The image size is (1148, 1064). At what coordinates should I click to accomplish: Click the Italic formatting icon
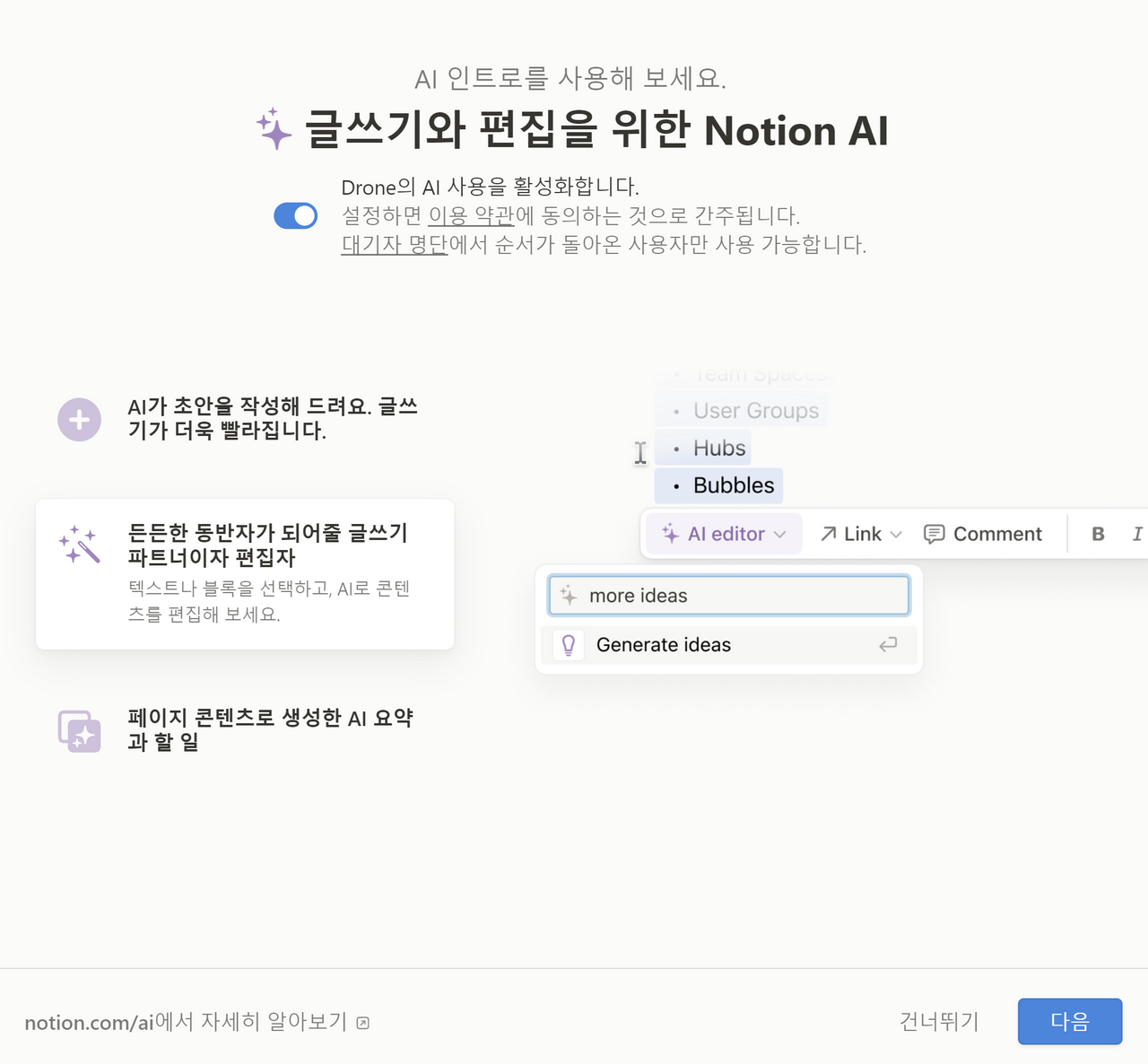[x=1137, y=534]
